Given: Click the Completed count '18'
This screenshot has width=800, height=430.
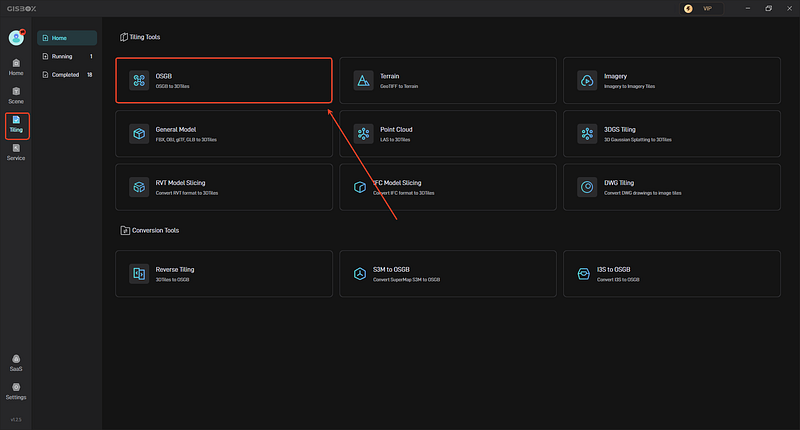Looking at the screenshot, I should tap(90, 74).
